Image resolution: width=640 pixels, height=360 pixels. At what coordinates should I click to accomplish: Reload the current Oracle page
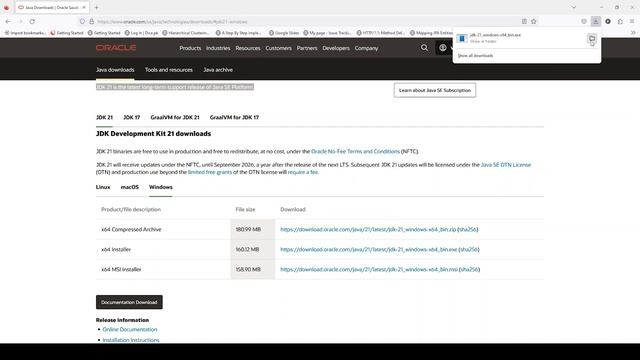[32, 22]
